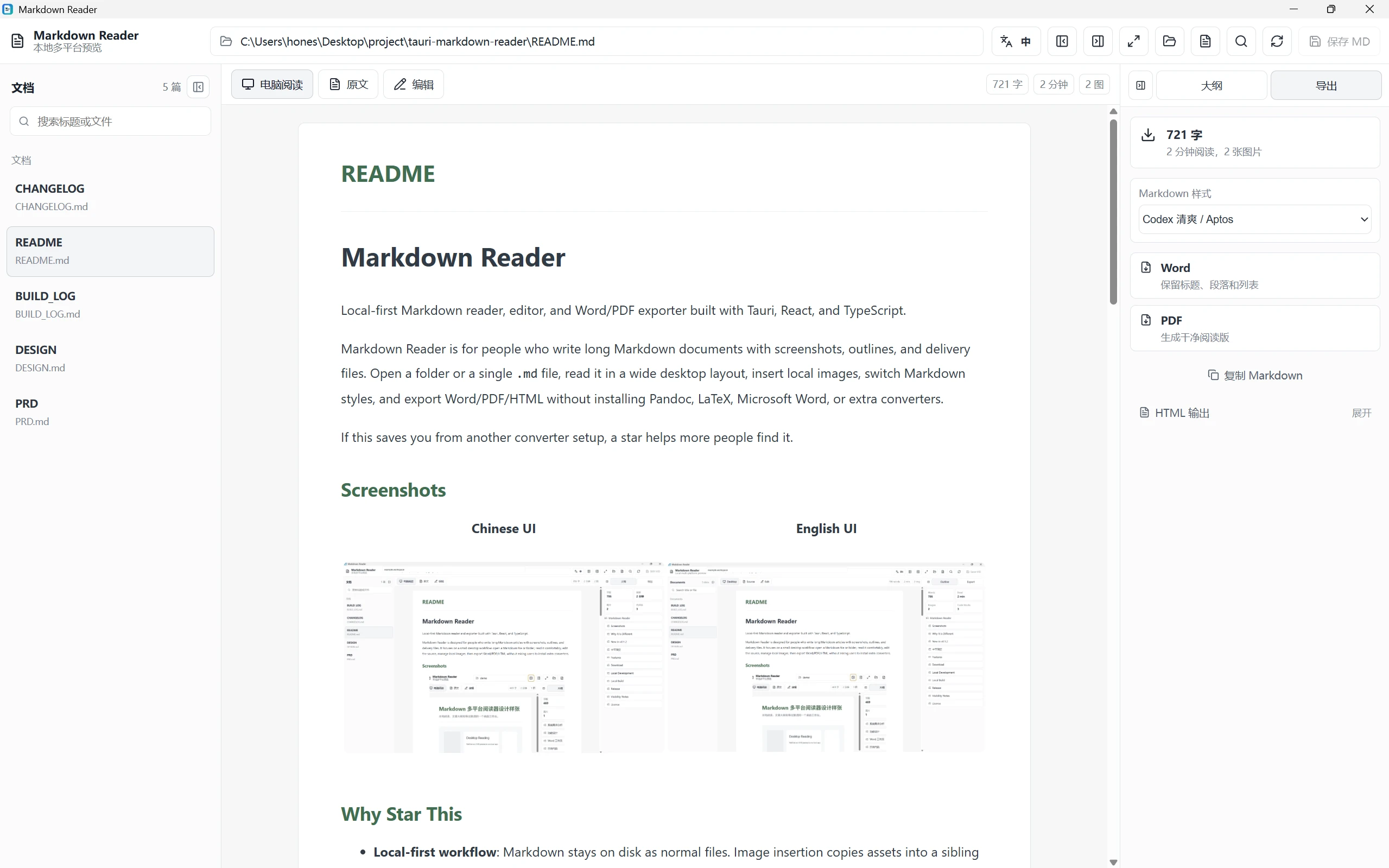Click scrollbar down arrow
Image resolution: width=1389 pixels, height=868 pixels.
coord(1113,862)
